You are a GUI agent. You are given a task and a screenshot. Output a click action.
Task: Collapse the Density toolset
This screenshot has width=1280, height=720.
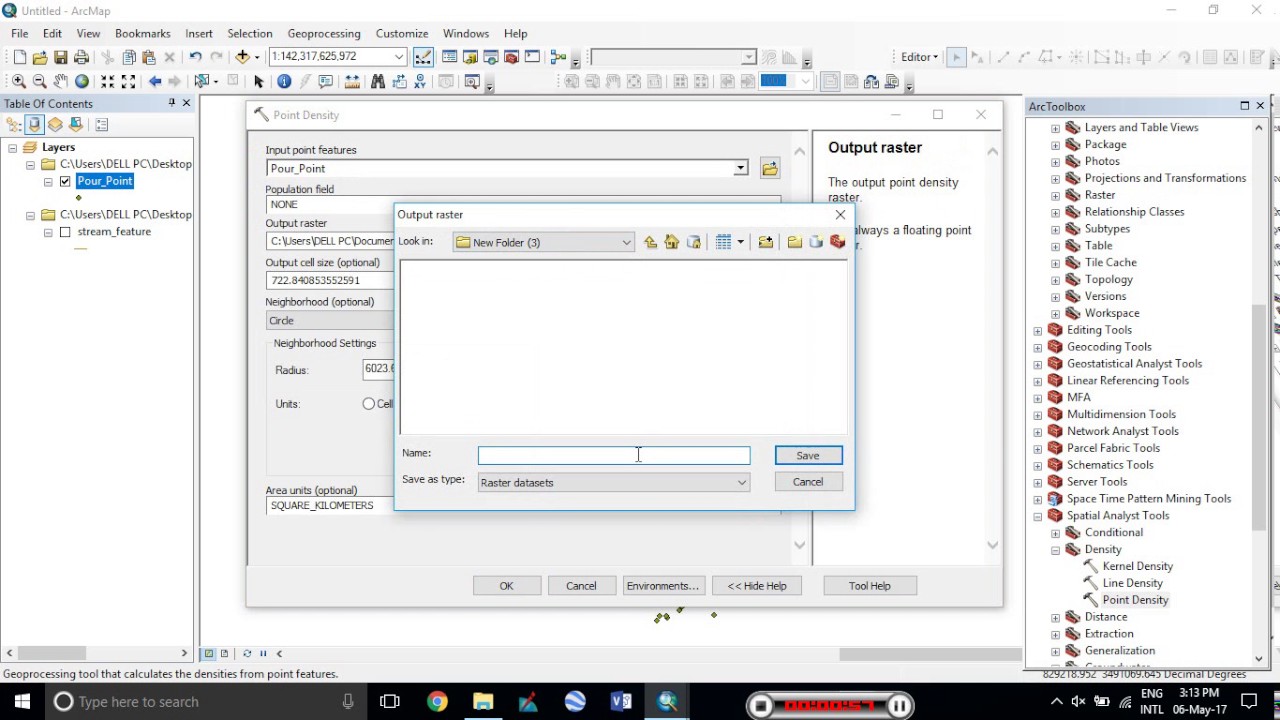pos(1056,550)
